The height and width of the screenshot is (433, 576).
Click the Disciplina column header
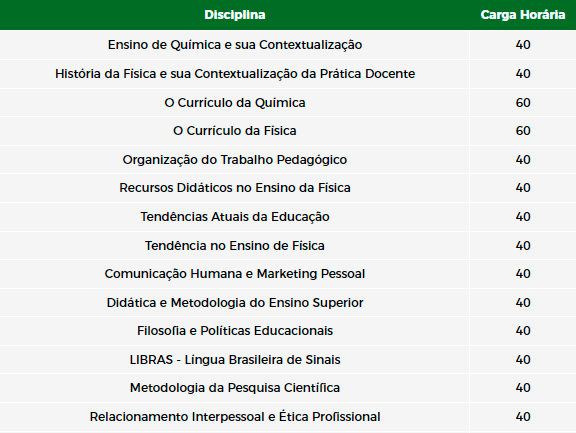click(x=235, y=15)
